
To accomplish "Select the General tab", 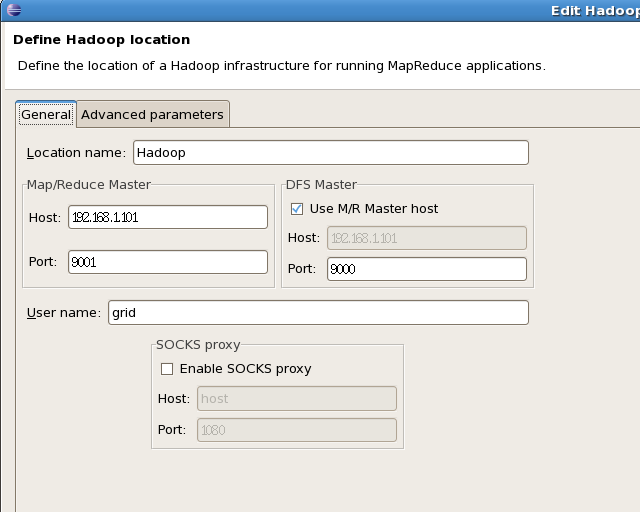I will point(46,114).
